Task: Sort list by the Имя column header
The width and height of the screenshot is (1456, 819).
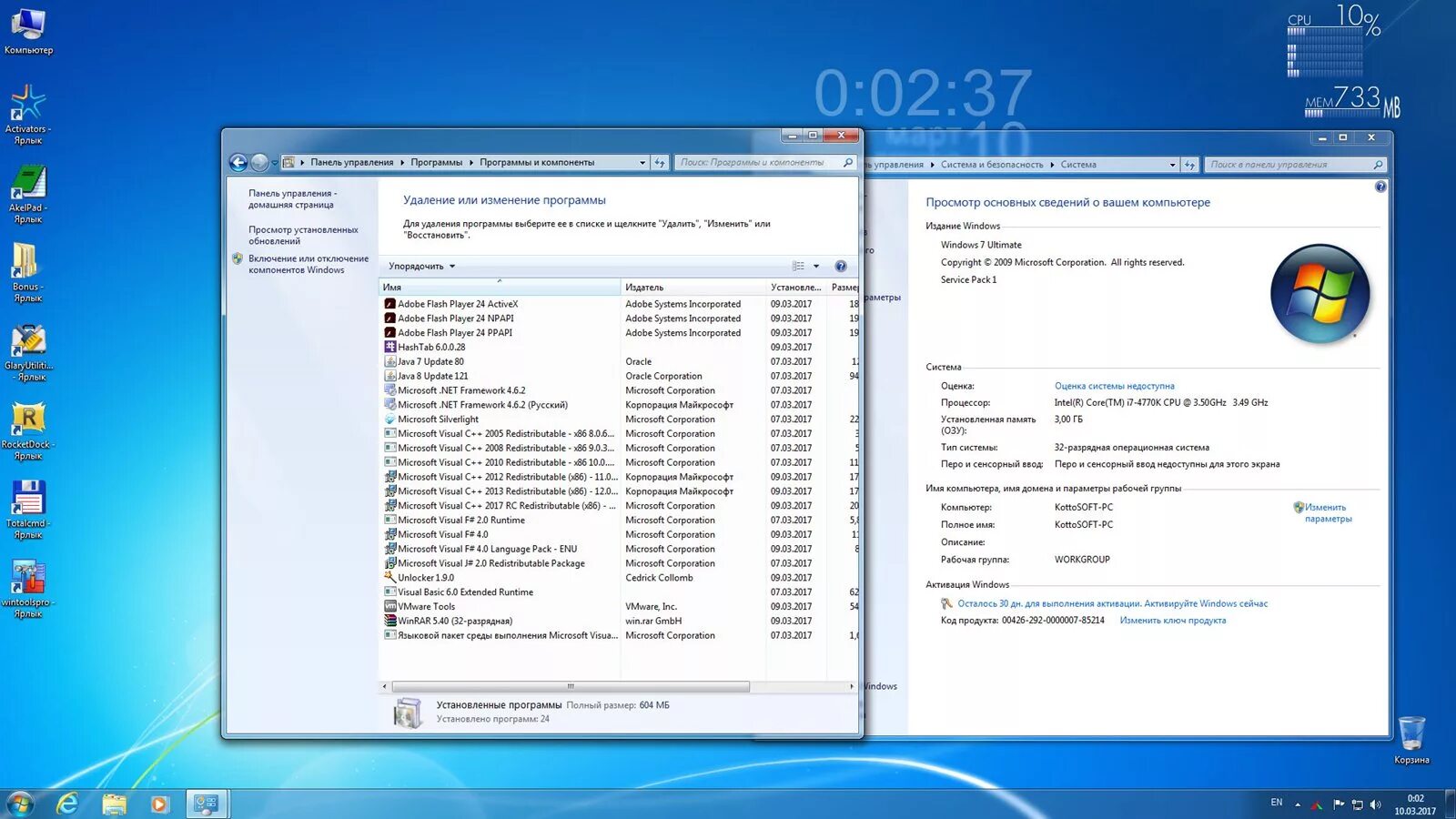Action: pos(500,288)
